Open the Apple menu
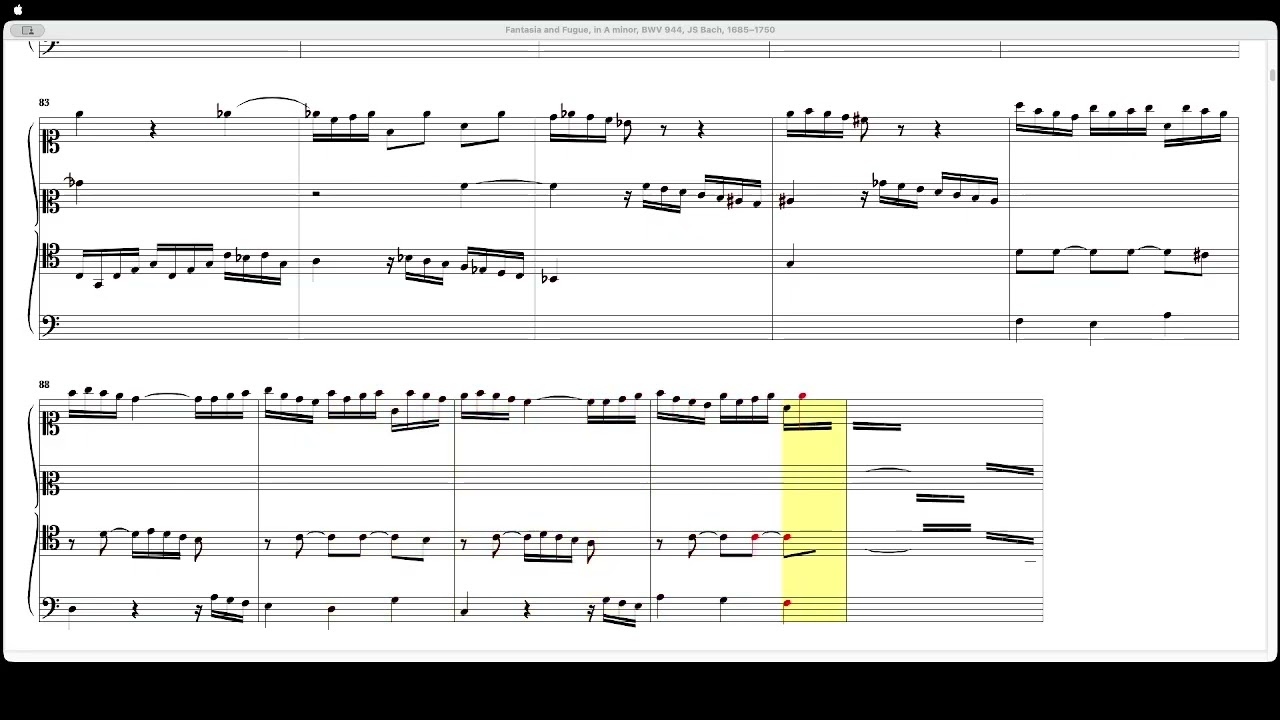 click(17, 10)
